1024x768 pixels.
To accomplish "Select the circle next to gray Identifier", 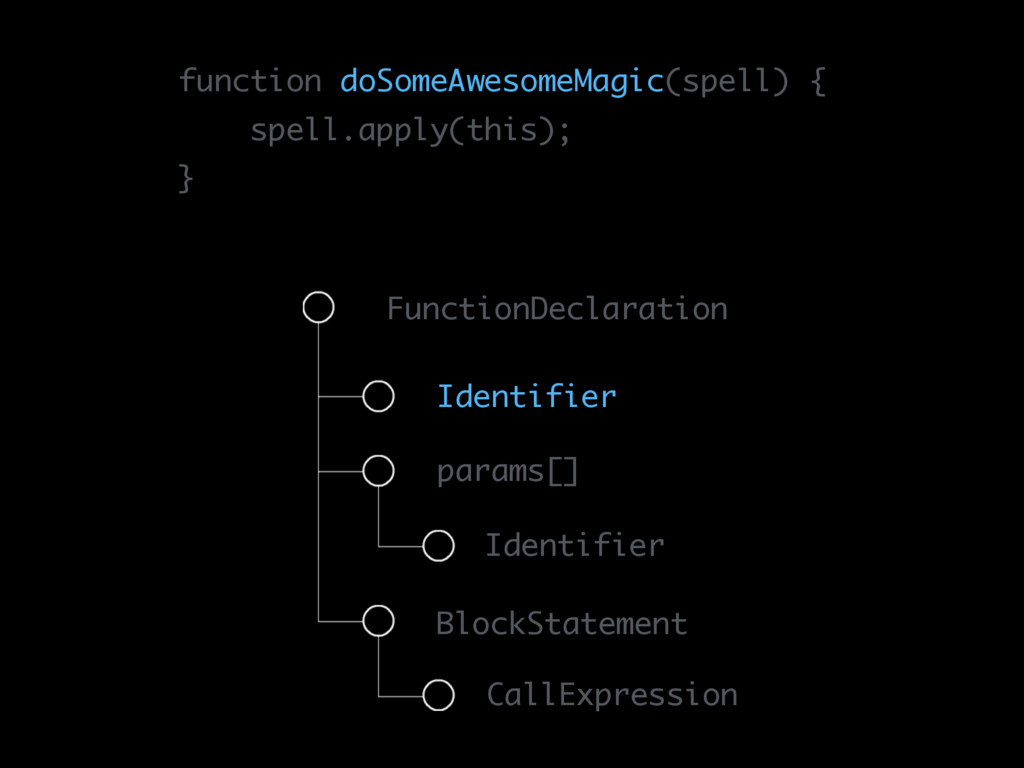I will (x=438, y=546).
